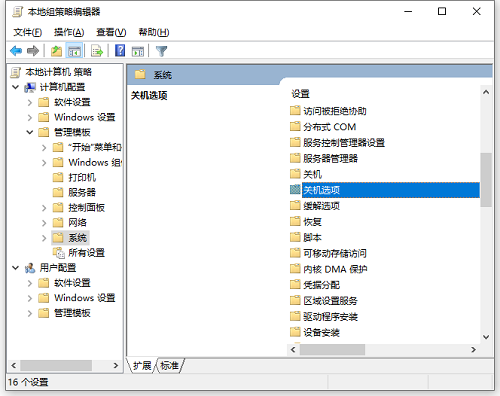Click scroll-down arrow of settings list
This screenshot has width=500, height=396.
486,337
